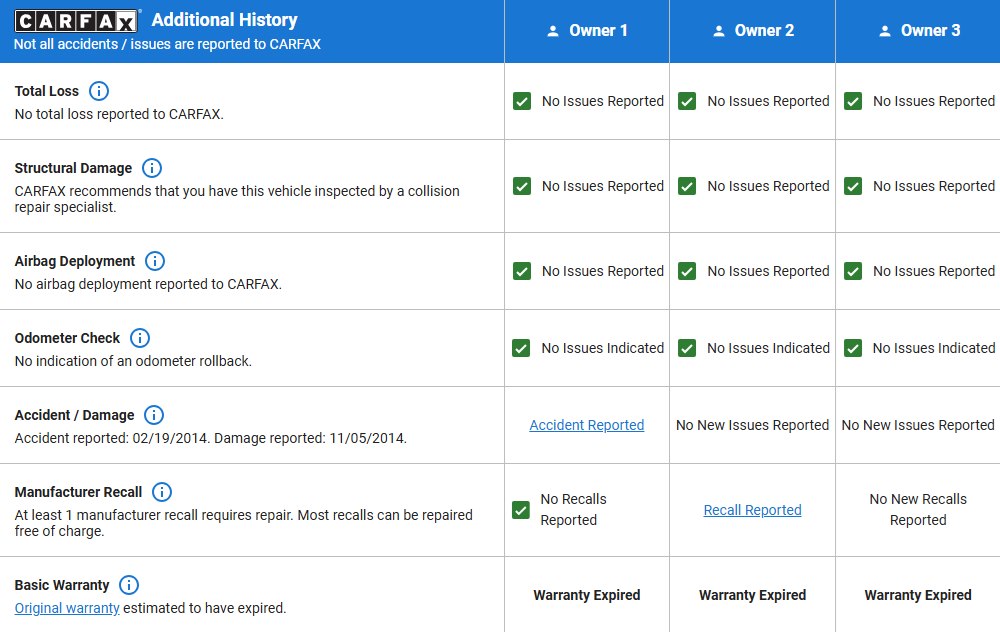Click Structural Damage 'No Issues Reported' text, Owner 2
The image size is (1000, 632).
tap(768, 186)
